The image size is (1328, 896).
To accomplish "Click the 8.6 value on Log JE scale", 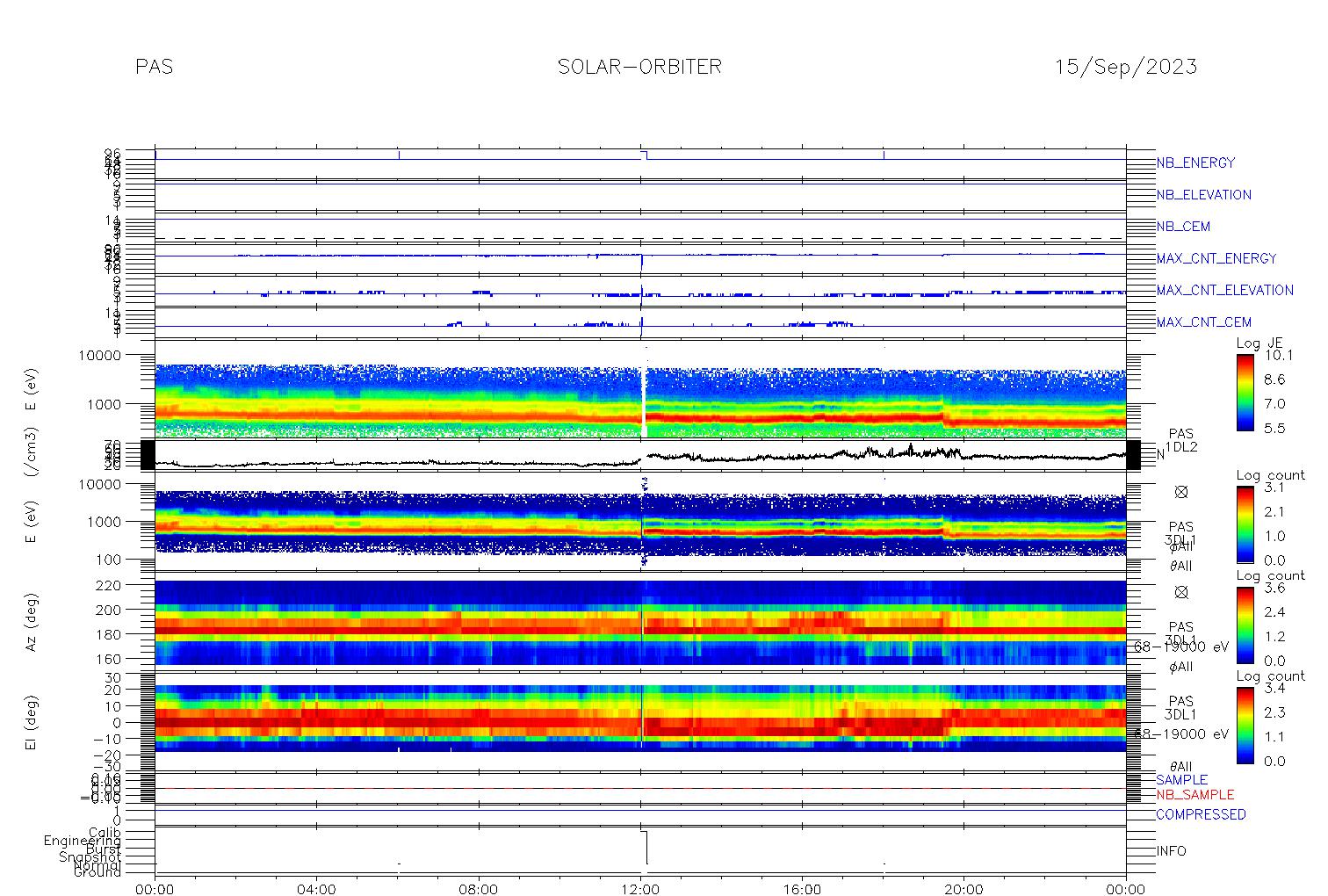I will (x=1274, y=379).
